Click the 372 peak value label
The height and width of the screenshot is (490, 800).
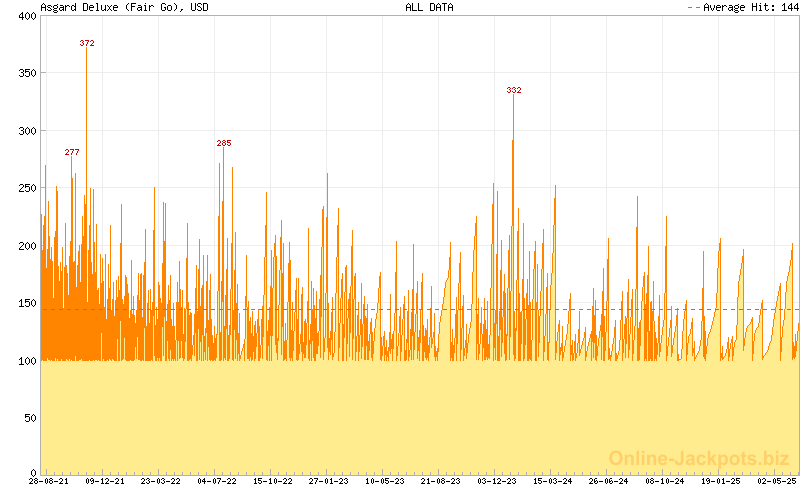point(87,43)
